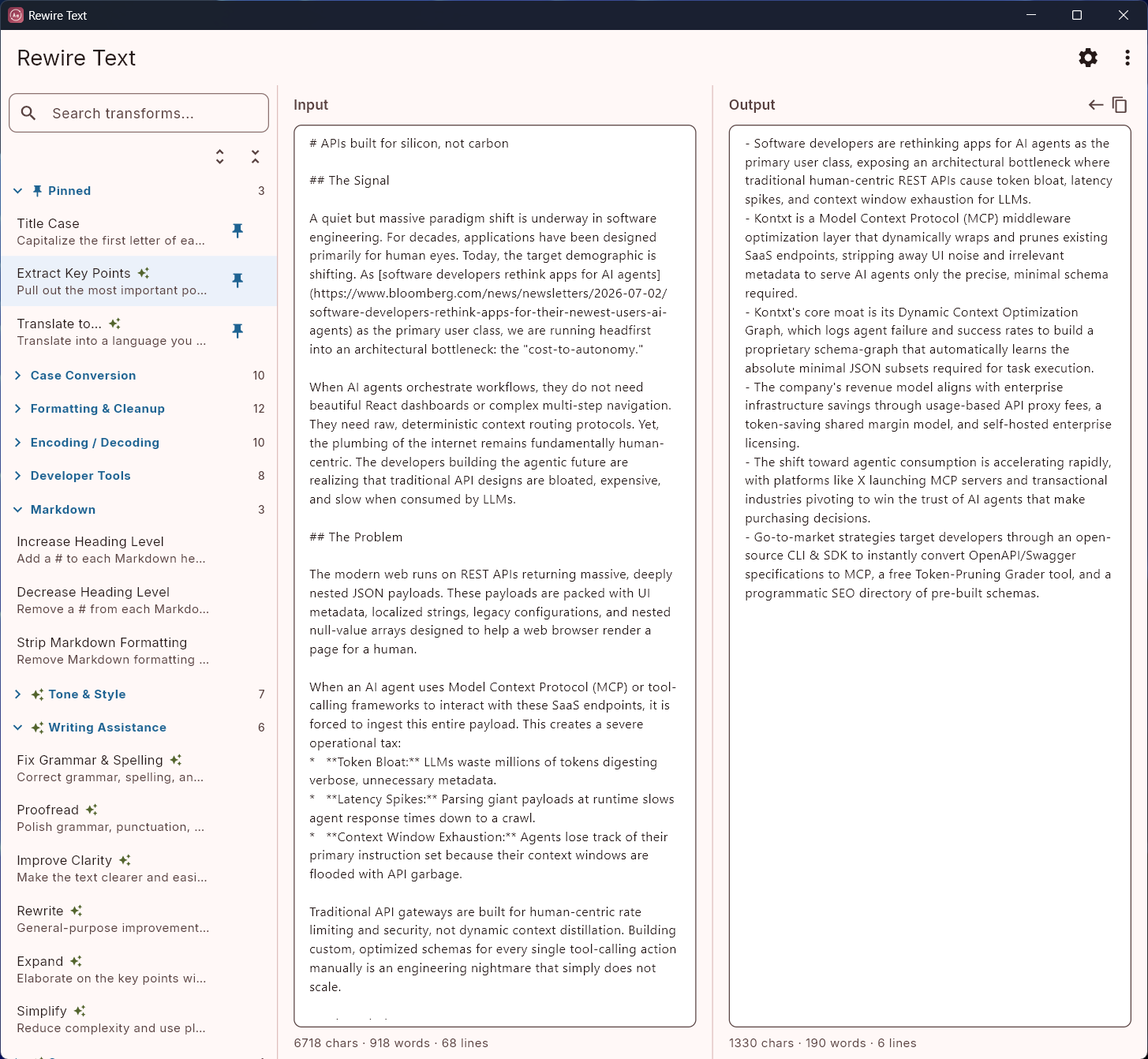Collapse the Writing Assistance category

[139, 728]
